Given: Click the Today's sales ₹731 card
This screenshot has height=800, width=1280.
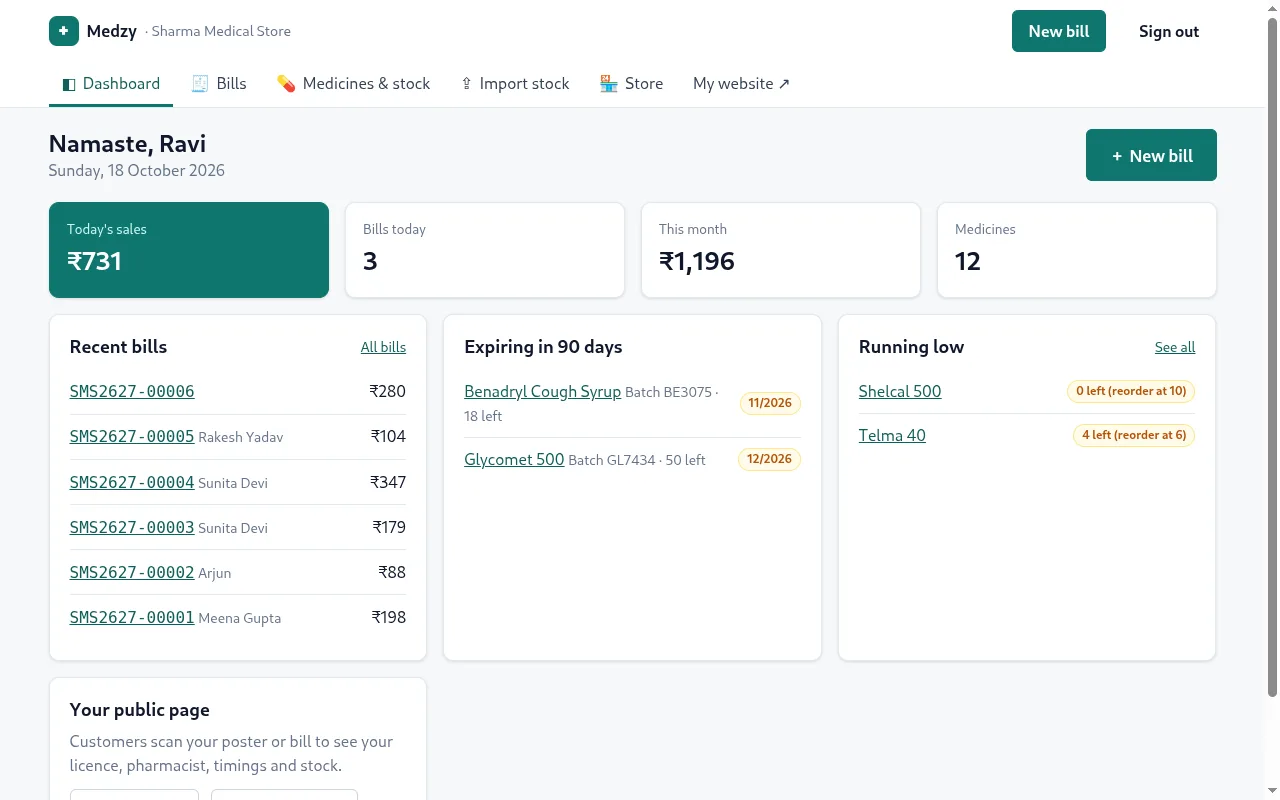Looking at the screenshot, I should pos(189,250).
